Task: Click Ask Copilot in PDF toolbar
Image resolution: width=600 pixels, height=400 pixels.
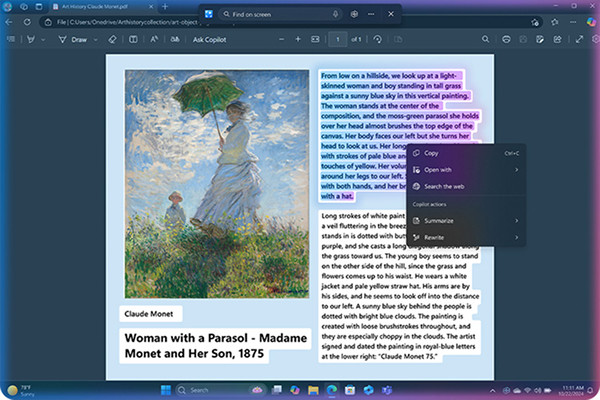Action: tap(209, 39)
